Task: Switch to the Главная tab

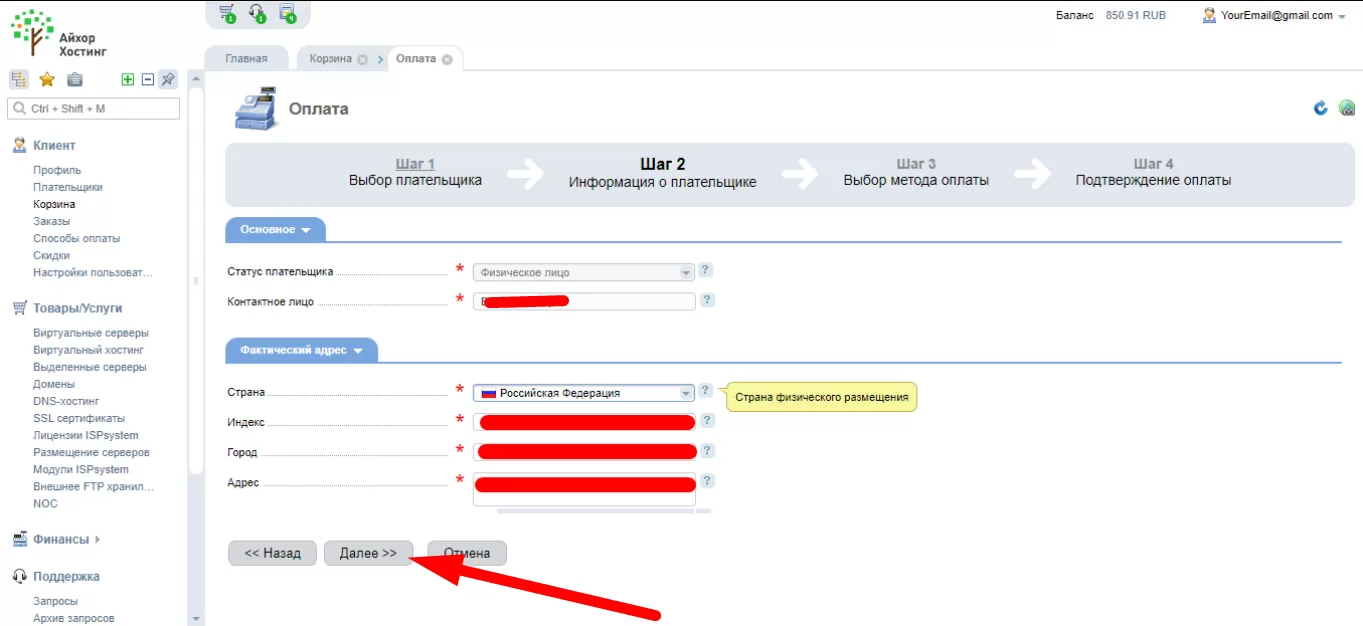Action: tap(246, 59)
